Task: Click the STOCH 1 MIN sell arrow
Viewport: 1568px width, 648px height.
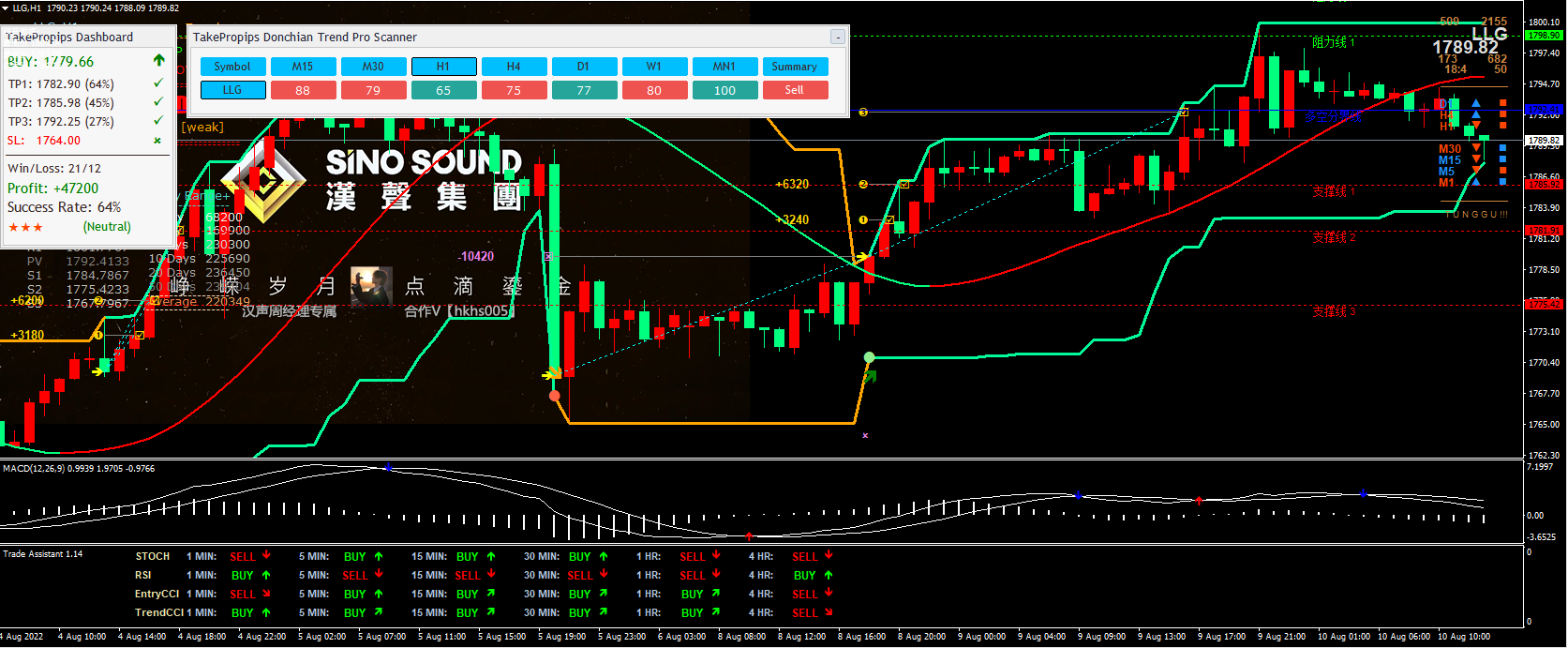Action: pos(266,555)
